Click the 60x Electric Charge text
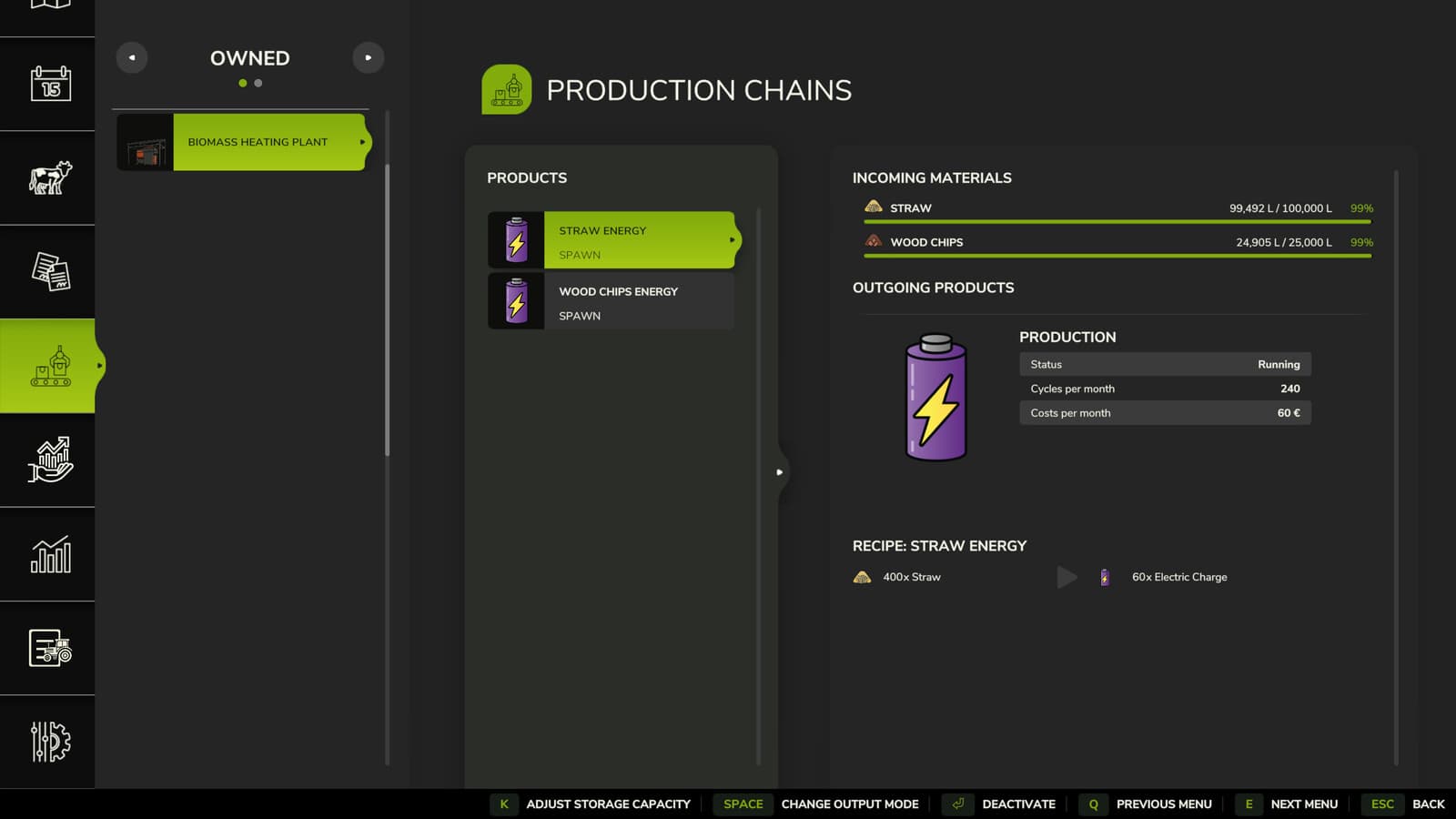Screen dimensions: 1456x819 [1179, 577]
